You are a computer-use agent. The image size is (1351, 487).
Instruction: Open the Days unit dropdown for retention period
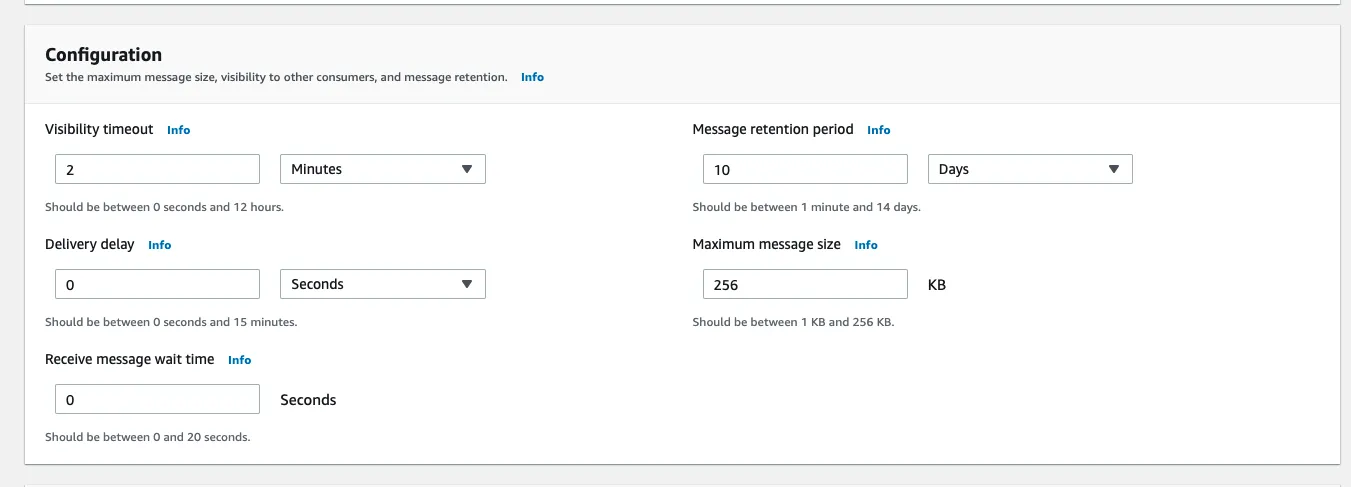1029,169
